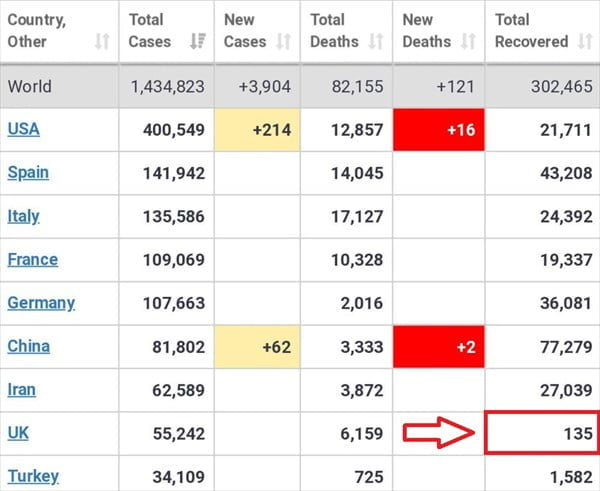Click the Germany link
The height and width of the screenshot is (491, 600).
point(41,302)
